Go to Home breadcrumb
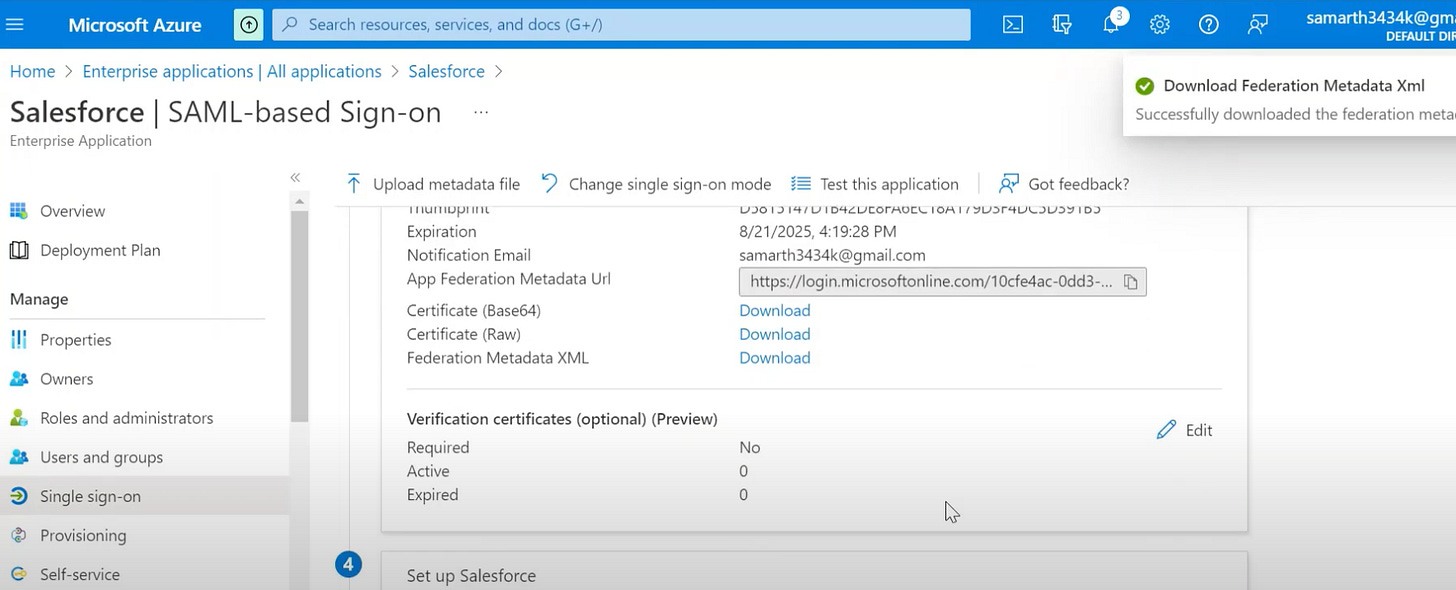Viewport: 1456px width, 590px height. pyautogui.click(x=32, y=72)
